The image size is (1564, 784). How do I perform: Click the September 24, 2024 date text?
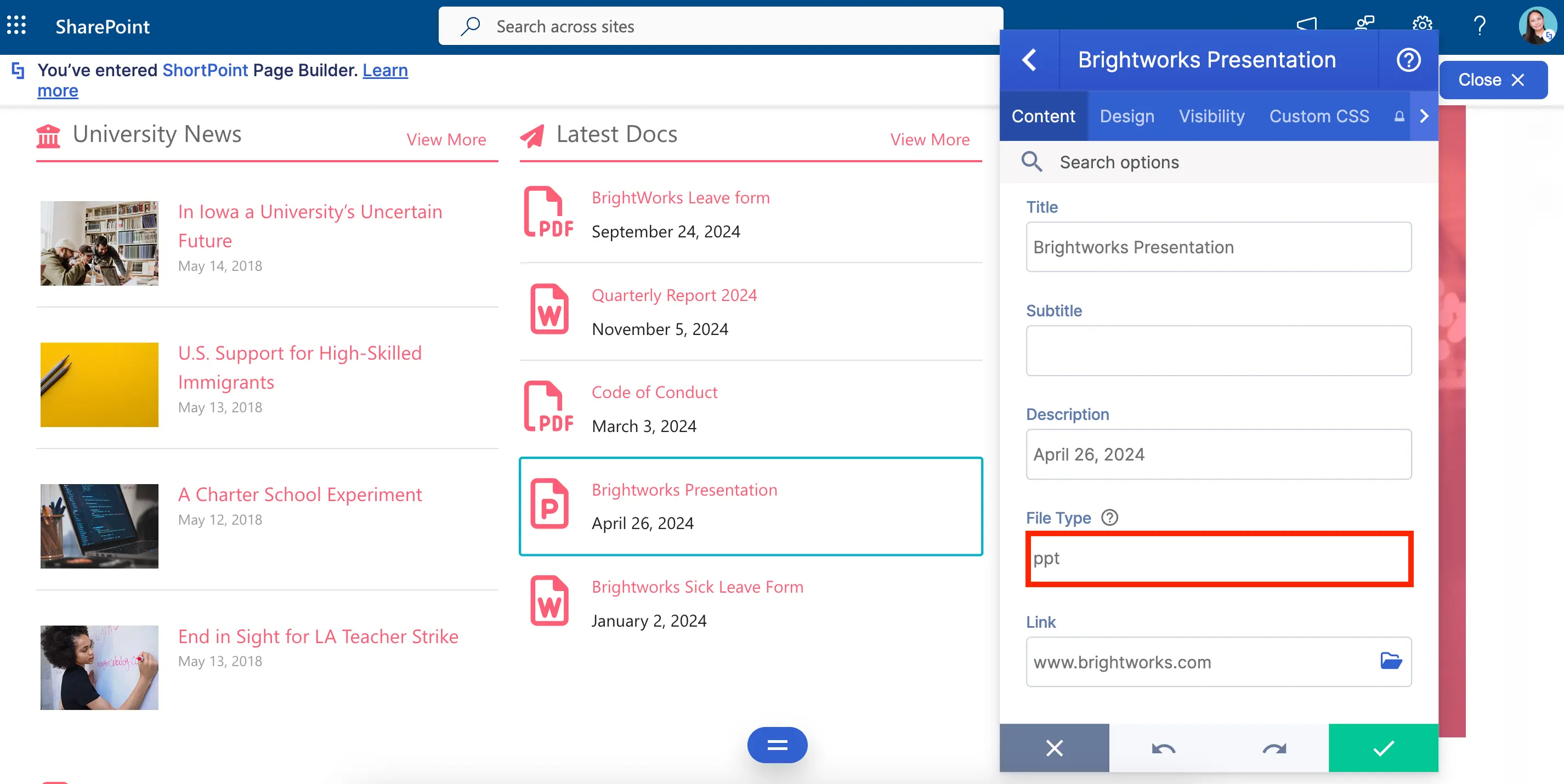click(x=666, y=231)
